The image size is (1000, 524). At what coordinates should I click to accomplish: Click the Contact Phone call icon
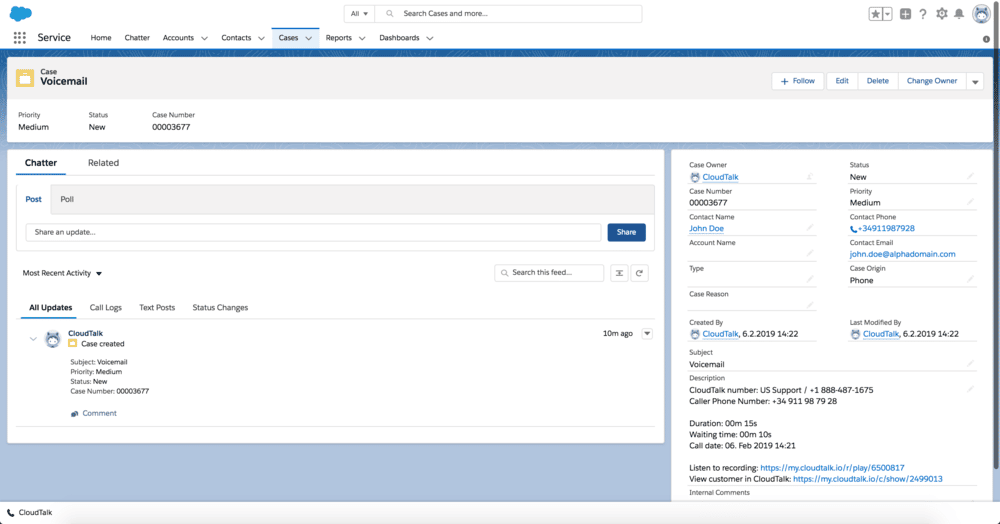point(853,229)
